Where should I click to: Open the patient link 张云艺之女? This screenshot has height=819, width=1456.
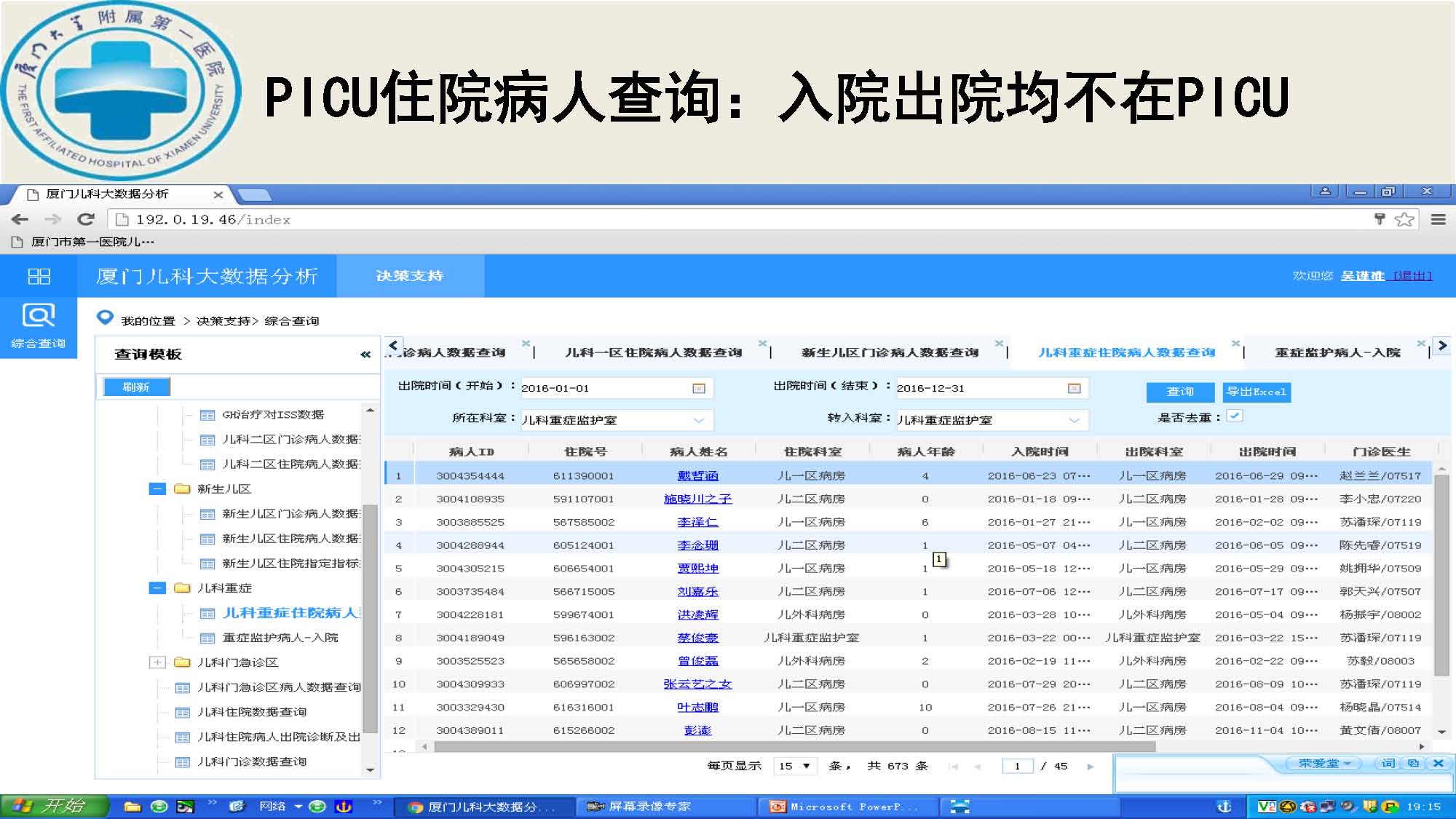[697, 684]
